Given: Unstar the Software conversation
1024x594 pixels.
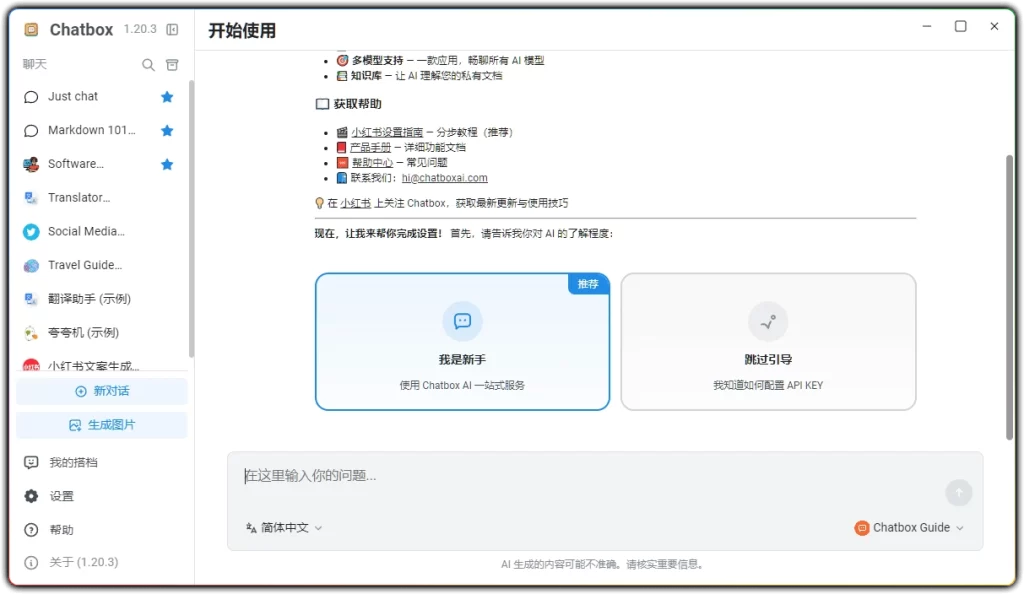Looking at the screenshot, I should coord(167,164).
